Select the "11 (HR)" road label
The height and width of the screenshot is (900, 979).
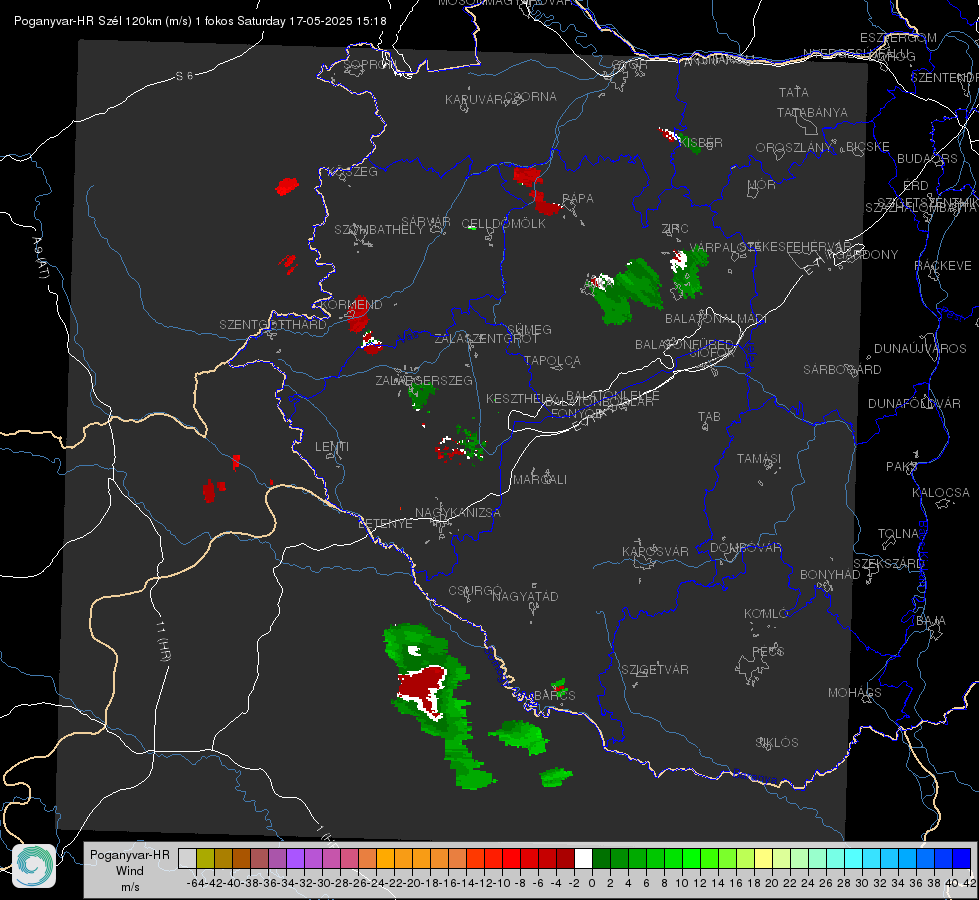tap(163, 641)
